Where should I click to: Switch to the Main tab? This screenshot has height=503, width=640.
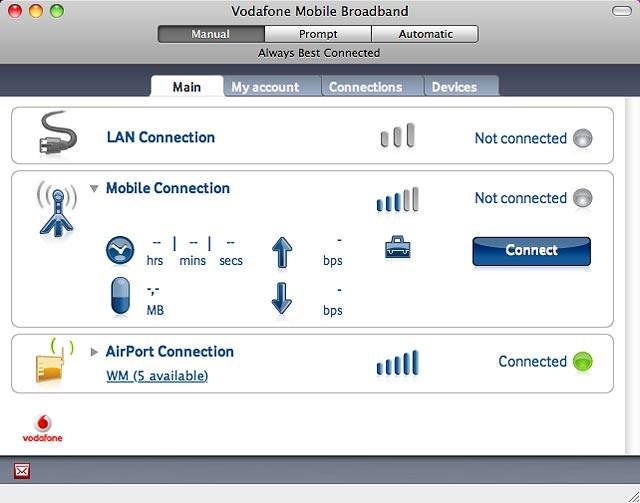click(187, 87)
